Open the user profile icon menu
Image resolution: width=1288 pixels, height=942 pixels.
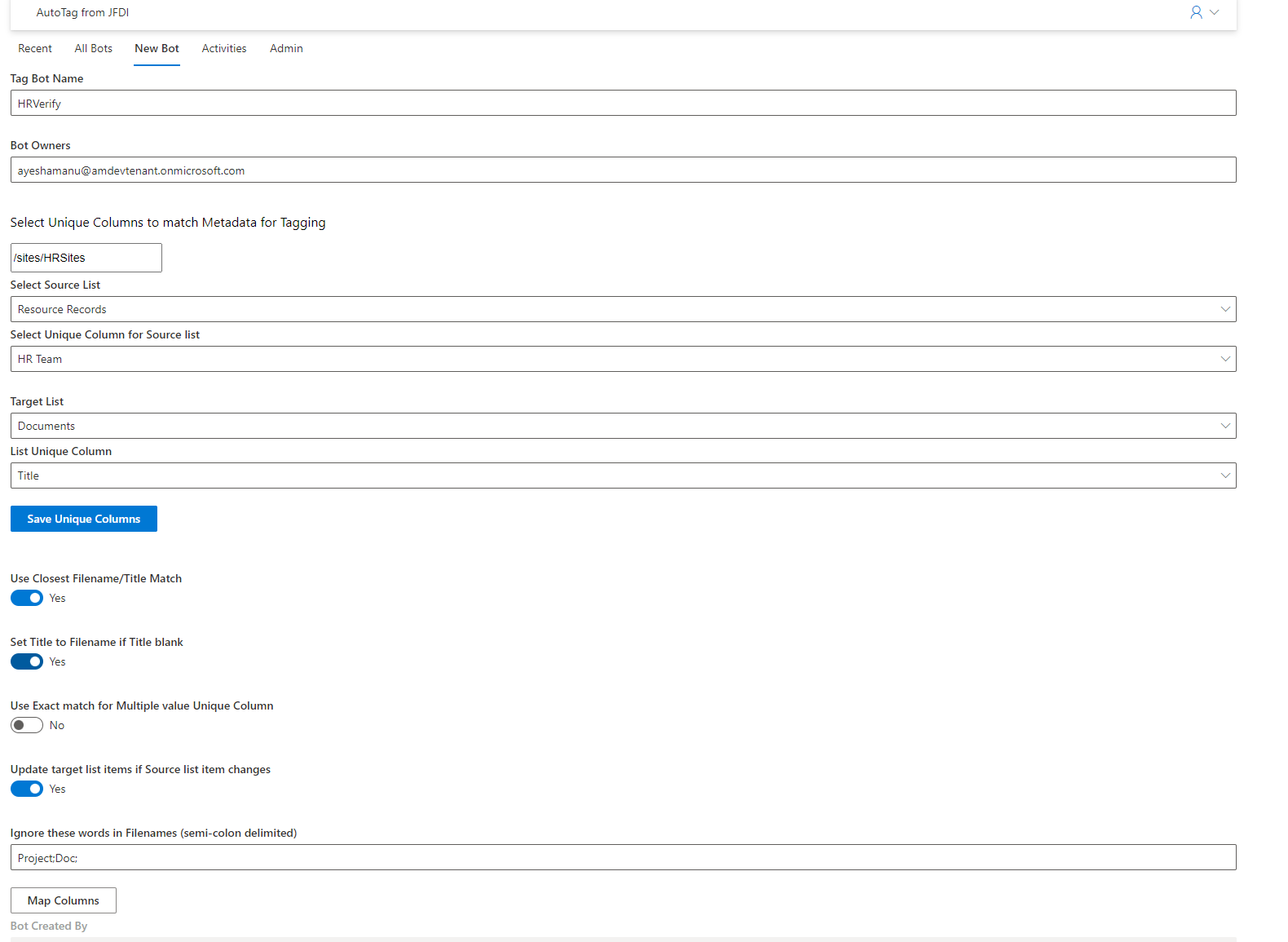tap(1196, 12)
